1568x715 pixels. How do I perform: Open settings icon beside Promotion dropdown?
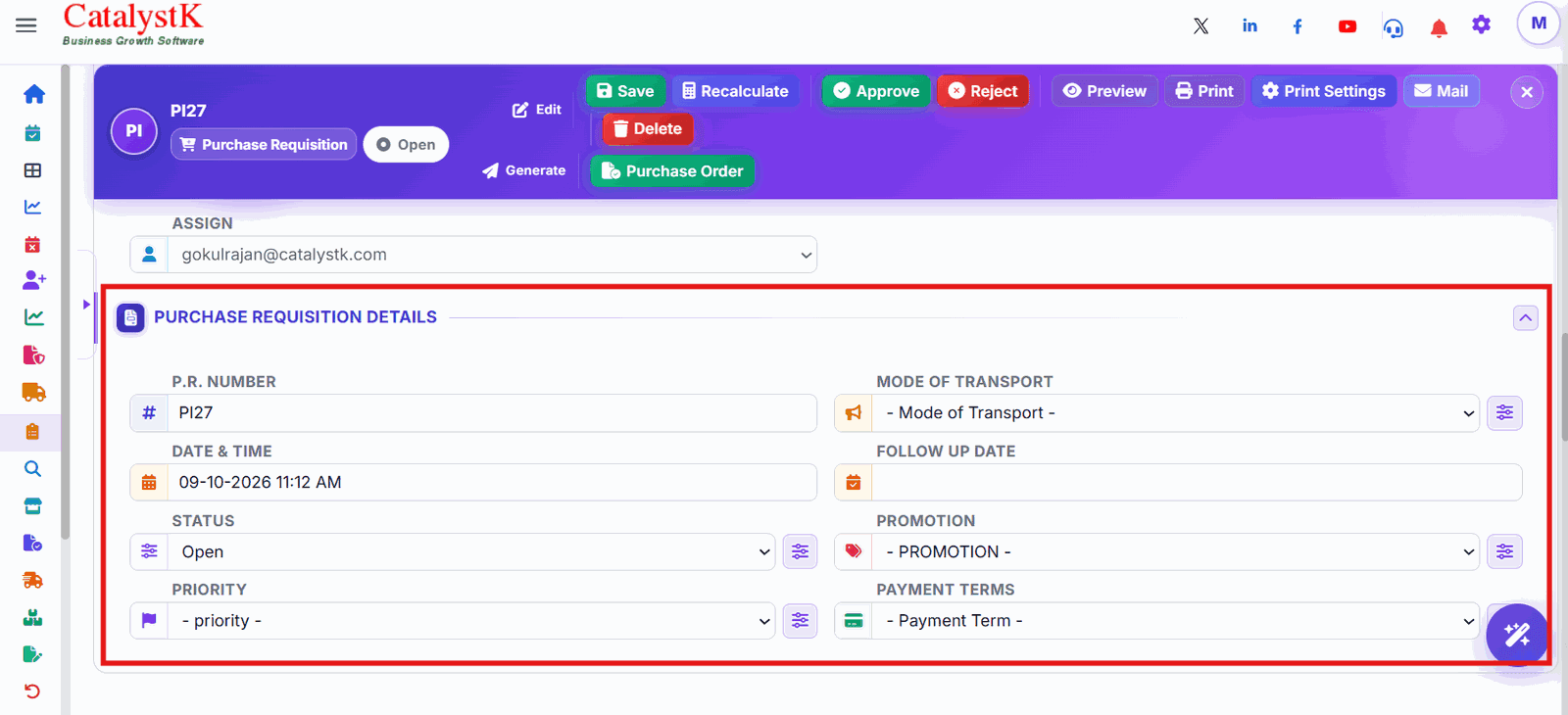point(1504,551)
